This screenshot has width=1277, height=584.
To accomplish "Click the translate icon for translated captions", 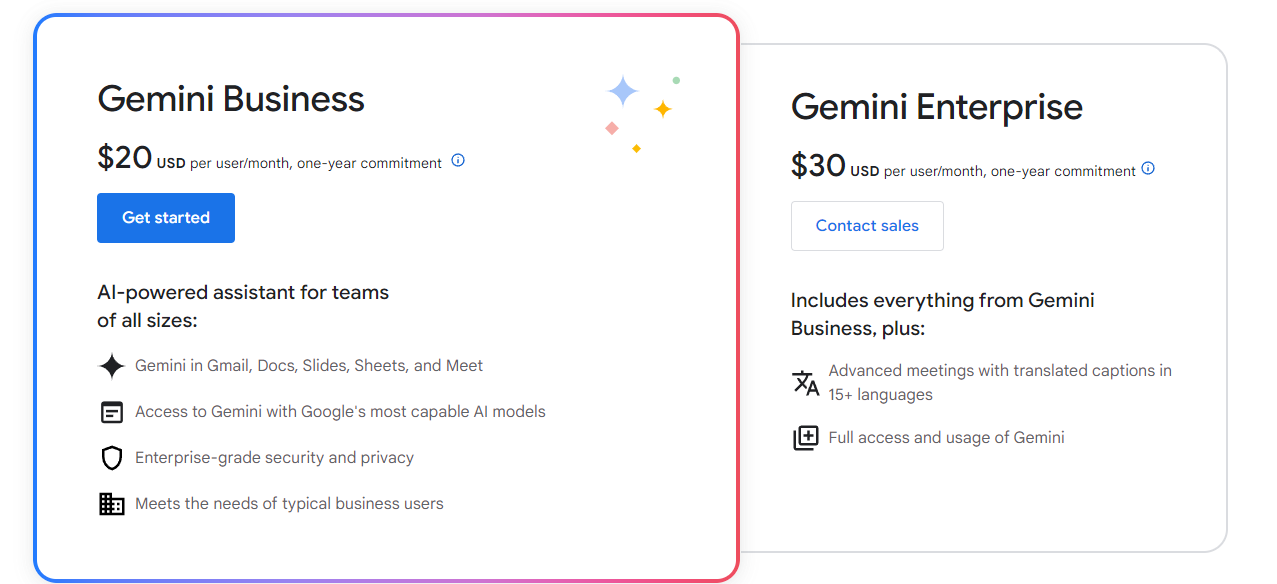I will point(806,383).
